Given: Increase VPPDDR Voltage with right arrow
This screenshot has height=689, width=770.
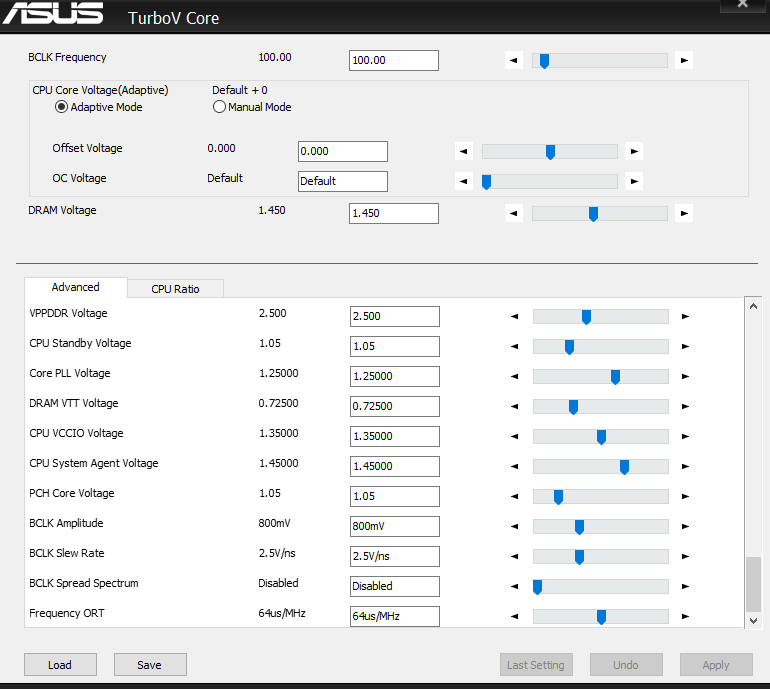Looking at the screenshot, I should coord(686,316).
